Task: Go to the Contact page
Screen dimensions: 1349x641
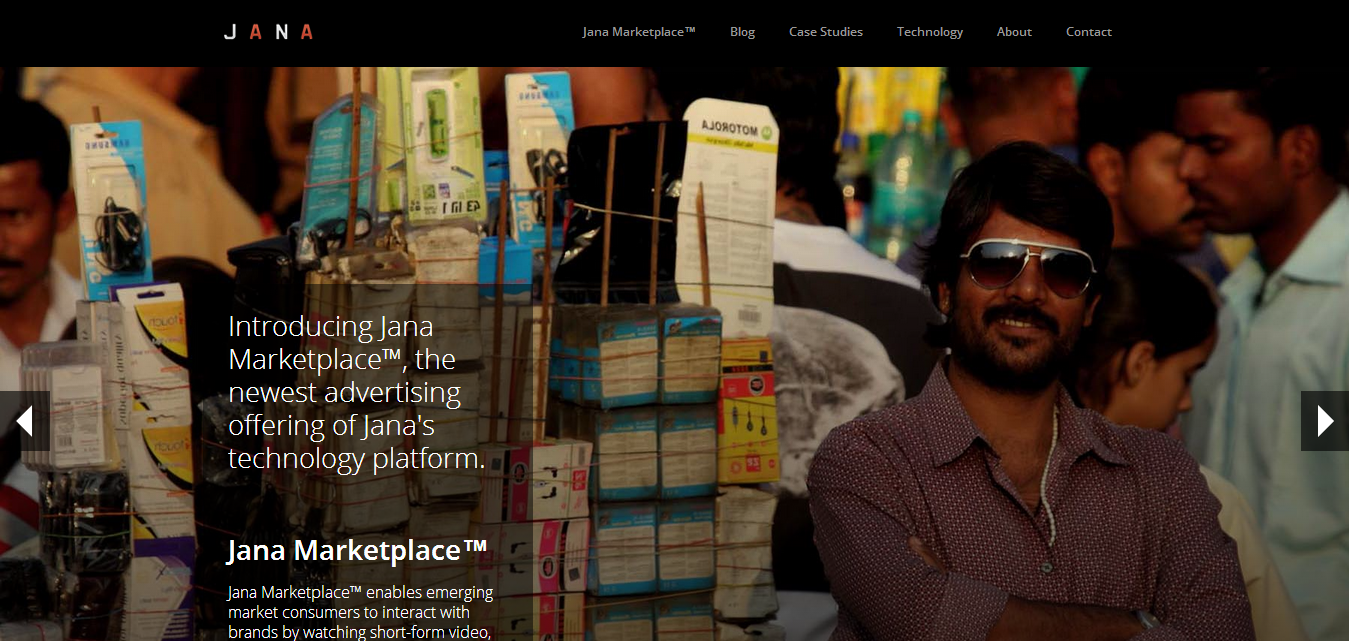Action: click(x=1089, y=32)
